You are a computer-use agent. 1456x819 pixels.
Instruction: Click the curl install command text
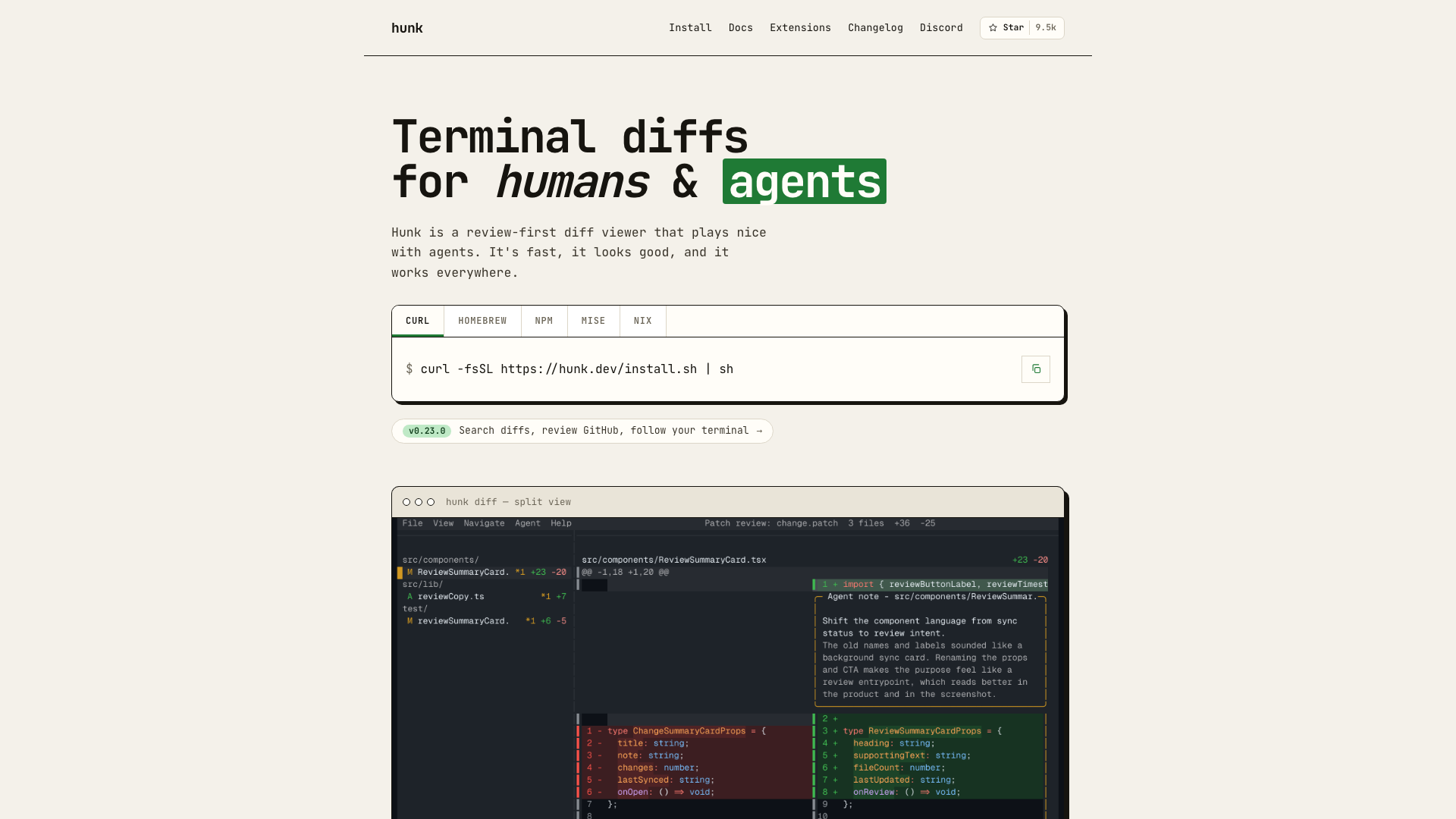[576, 369]
